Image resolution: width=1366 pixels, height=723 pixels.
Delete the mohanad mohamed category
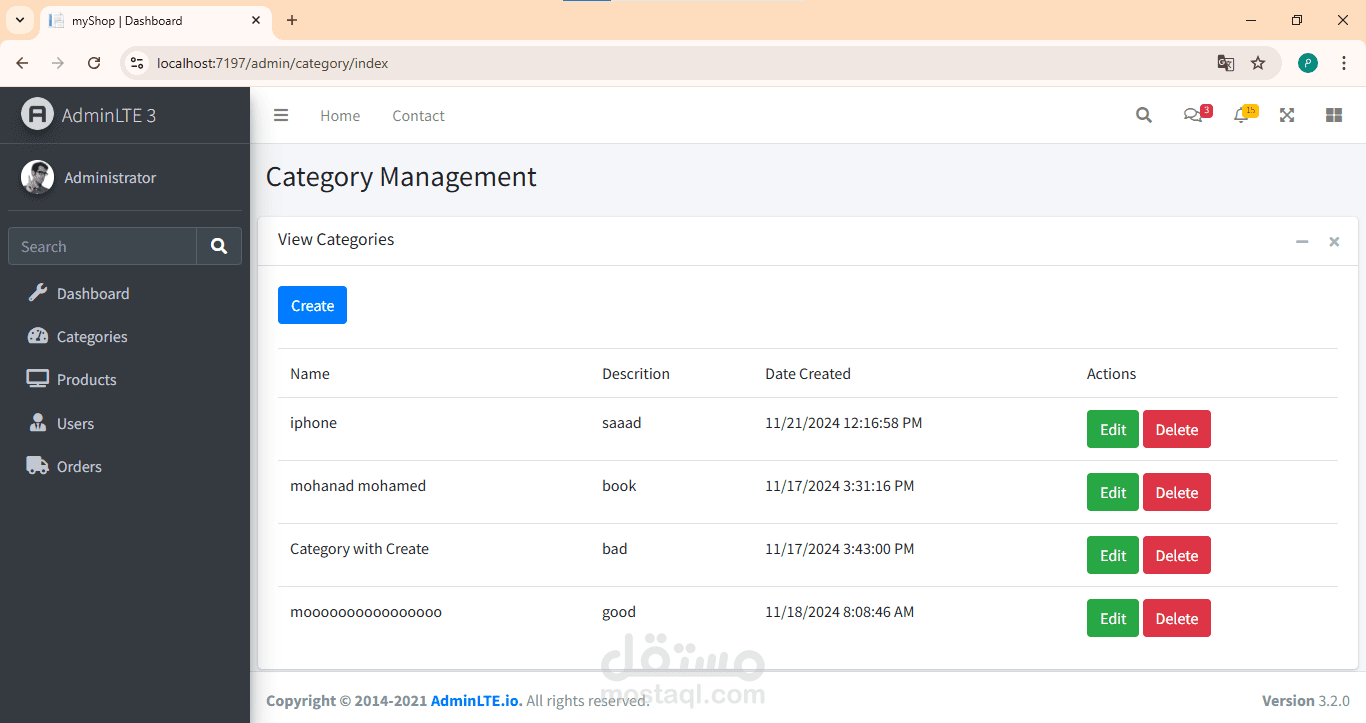pos(1177,492)
